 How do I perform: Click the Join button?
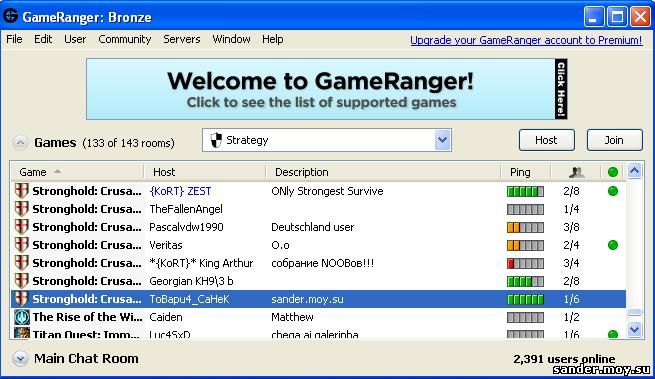click(614, 140)
